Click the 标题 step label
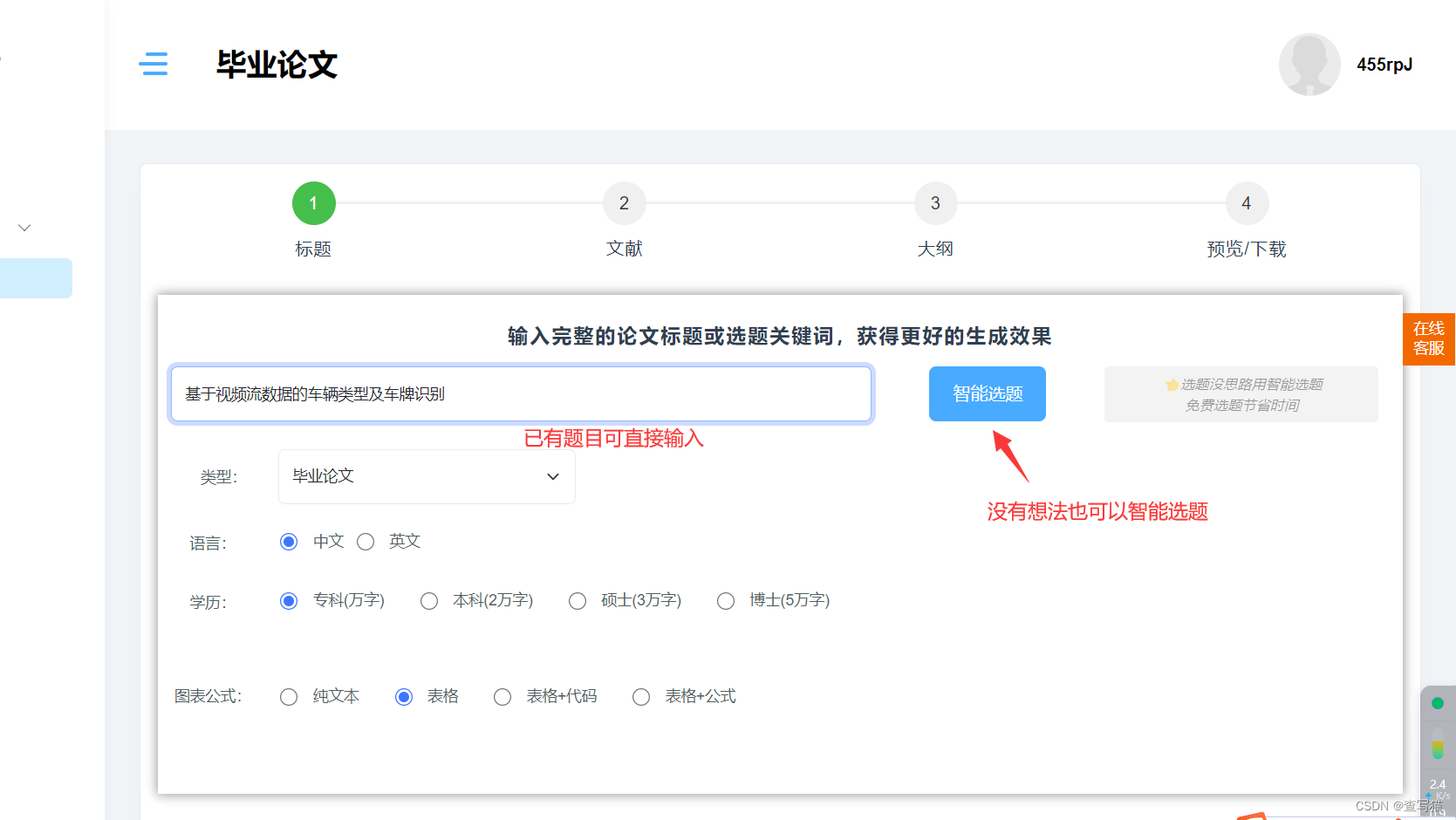Image resolution: width=1456 pixels, height=820 pixels. click(313, 249)
